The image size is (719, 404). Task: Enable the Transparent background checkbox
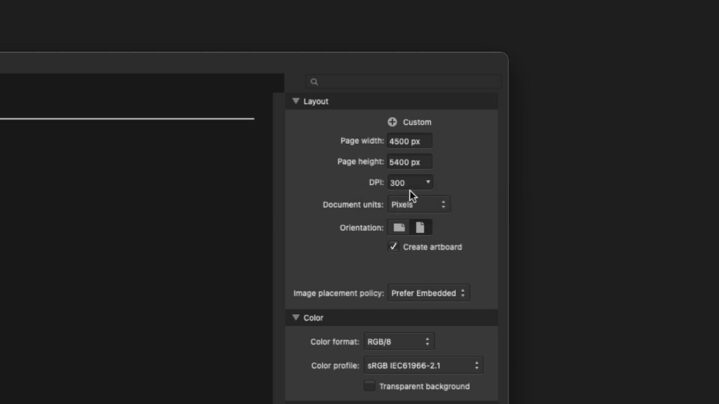click(x=369, y=386)
